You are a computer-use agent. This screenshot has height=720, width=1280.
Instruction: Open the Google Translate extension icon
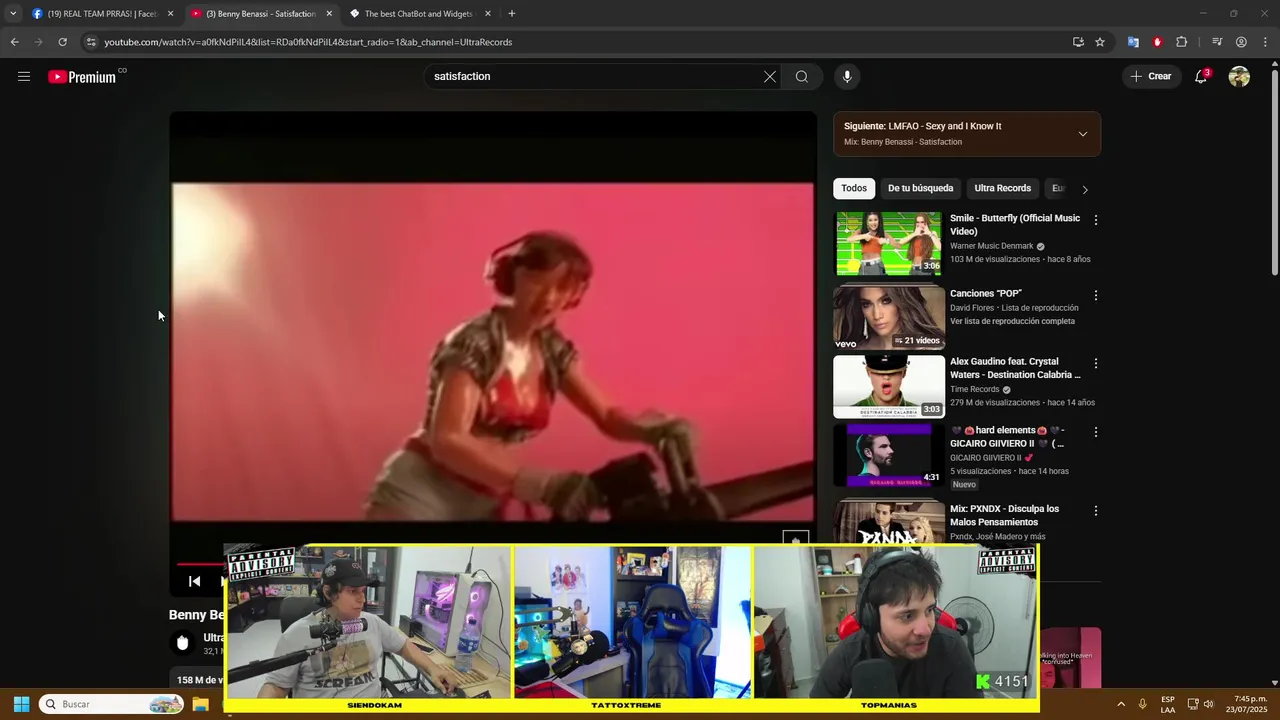(1133, 42)
